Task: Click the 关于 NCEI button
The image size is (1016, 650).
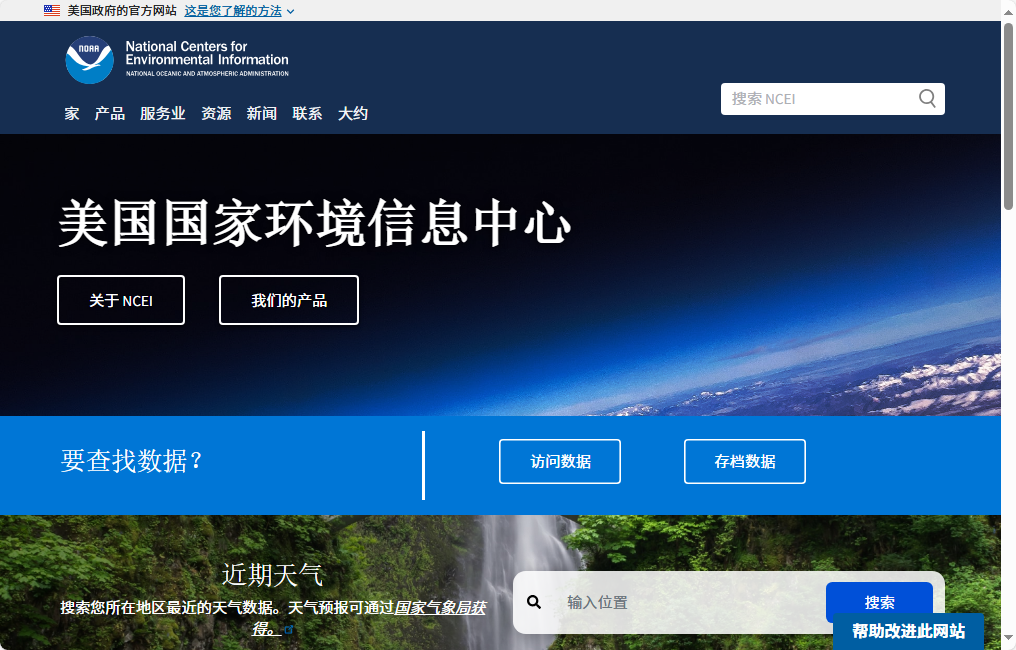Action: pos(121,300)
